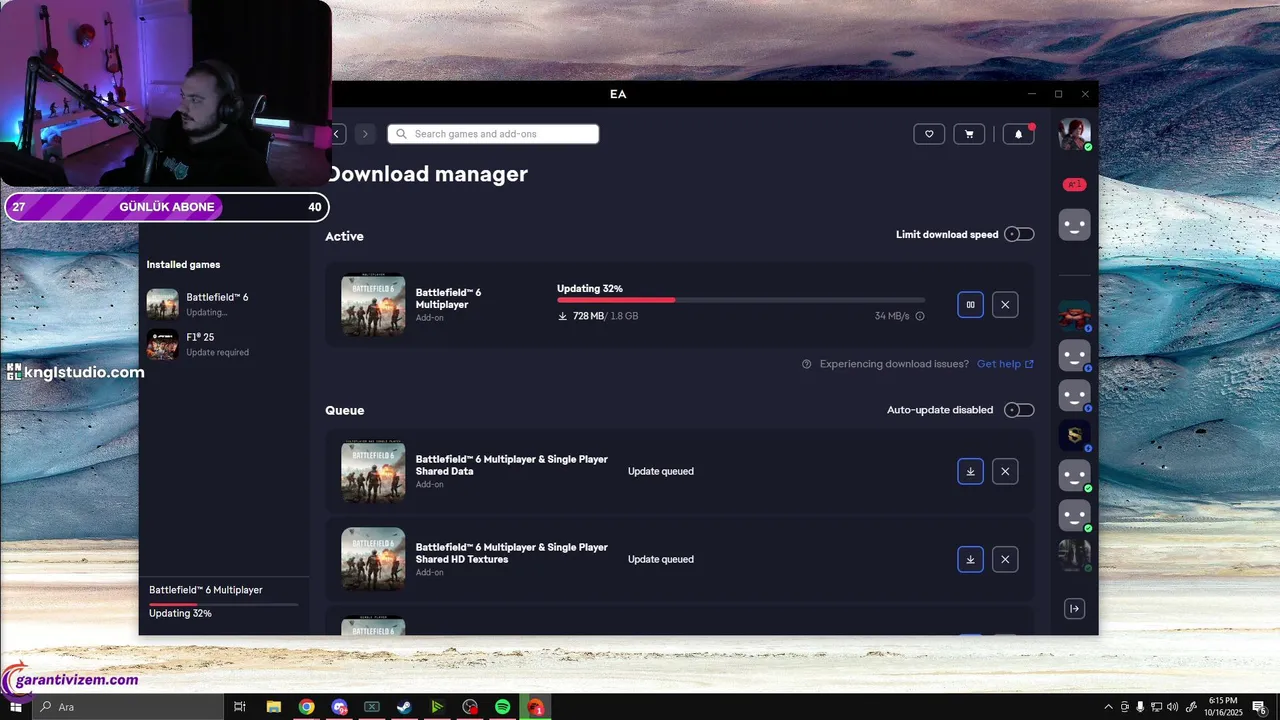1280x720 pixels.
Task: Remove Shared Data from the queue
Action: click(1005, 471)
